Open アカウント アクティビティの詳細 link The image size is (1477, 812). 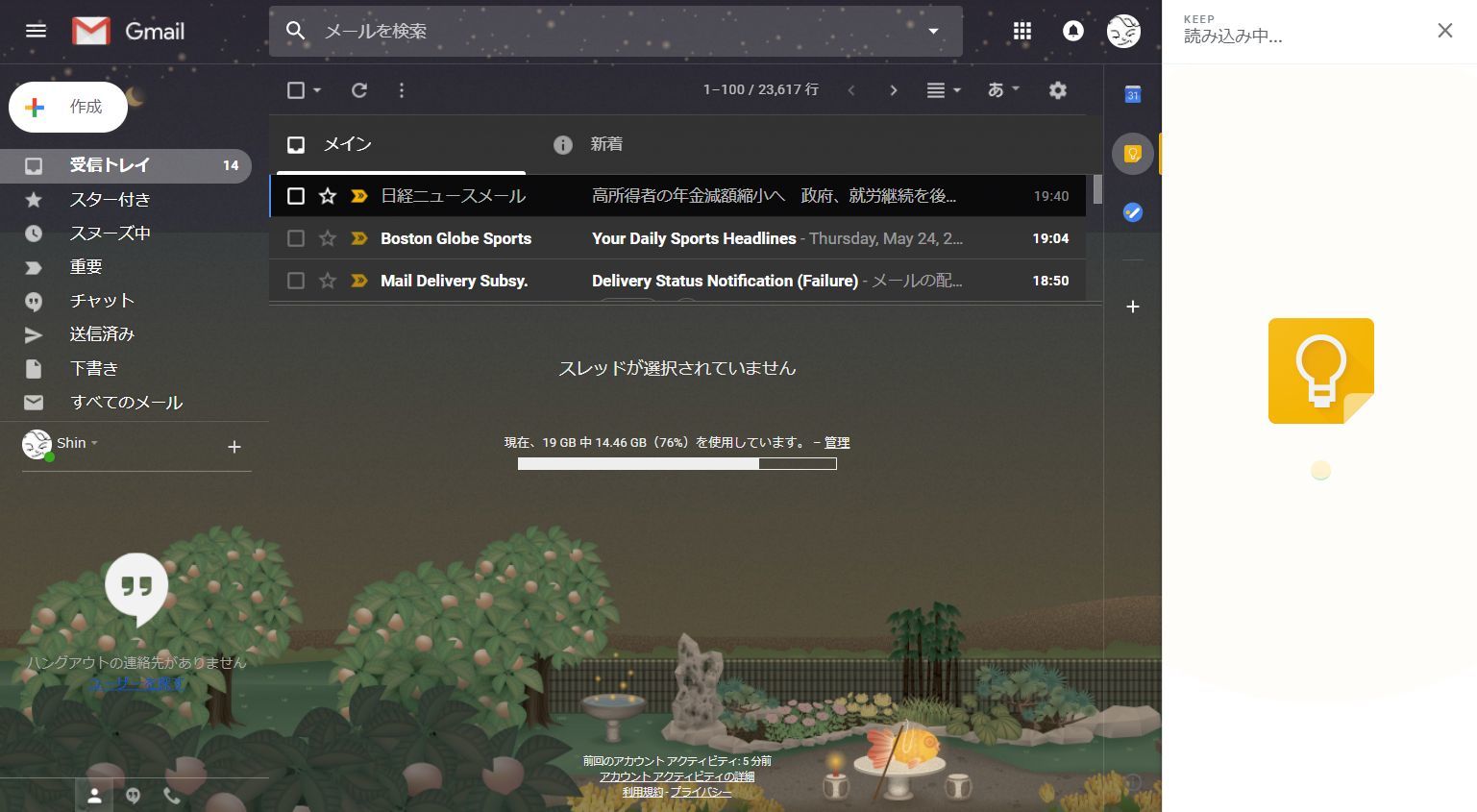(677, 776)
